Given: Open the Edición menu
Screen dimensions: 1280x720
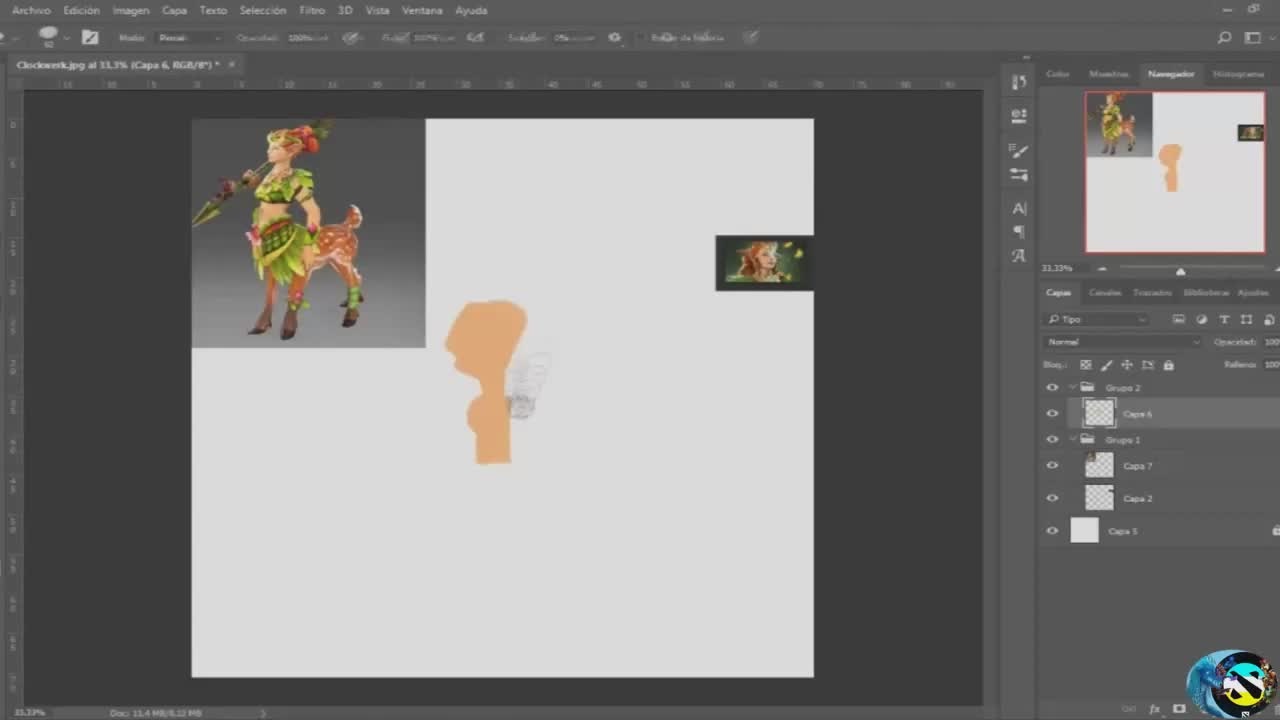Looking at the screenshot, I should [81, 10].
